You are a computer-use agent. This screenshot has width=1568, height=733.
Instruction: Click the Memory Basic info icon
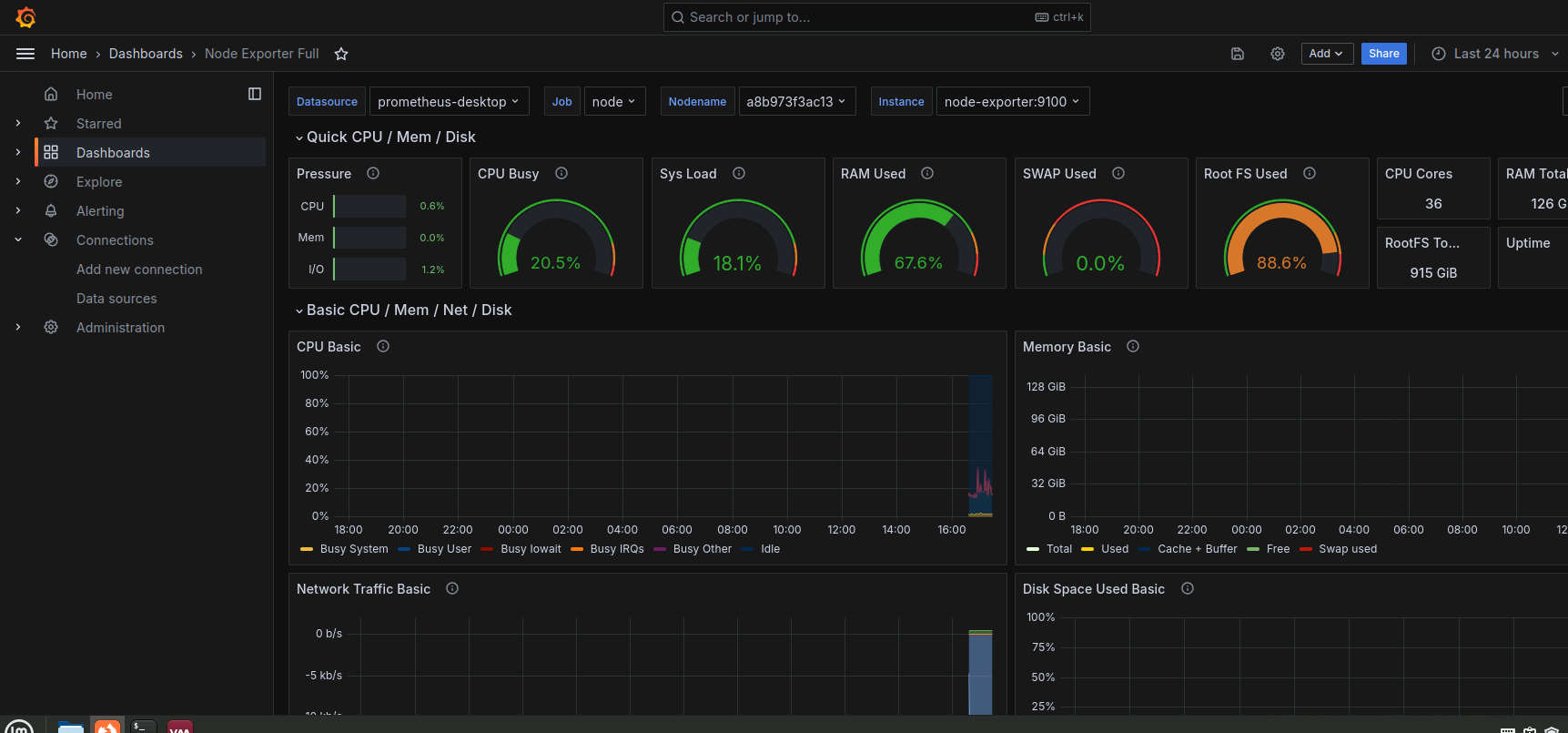point(1133,346)
